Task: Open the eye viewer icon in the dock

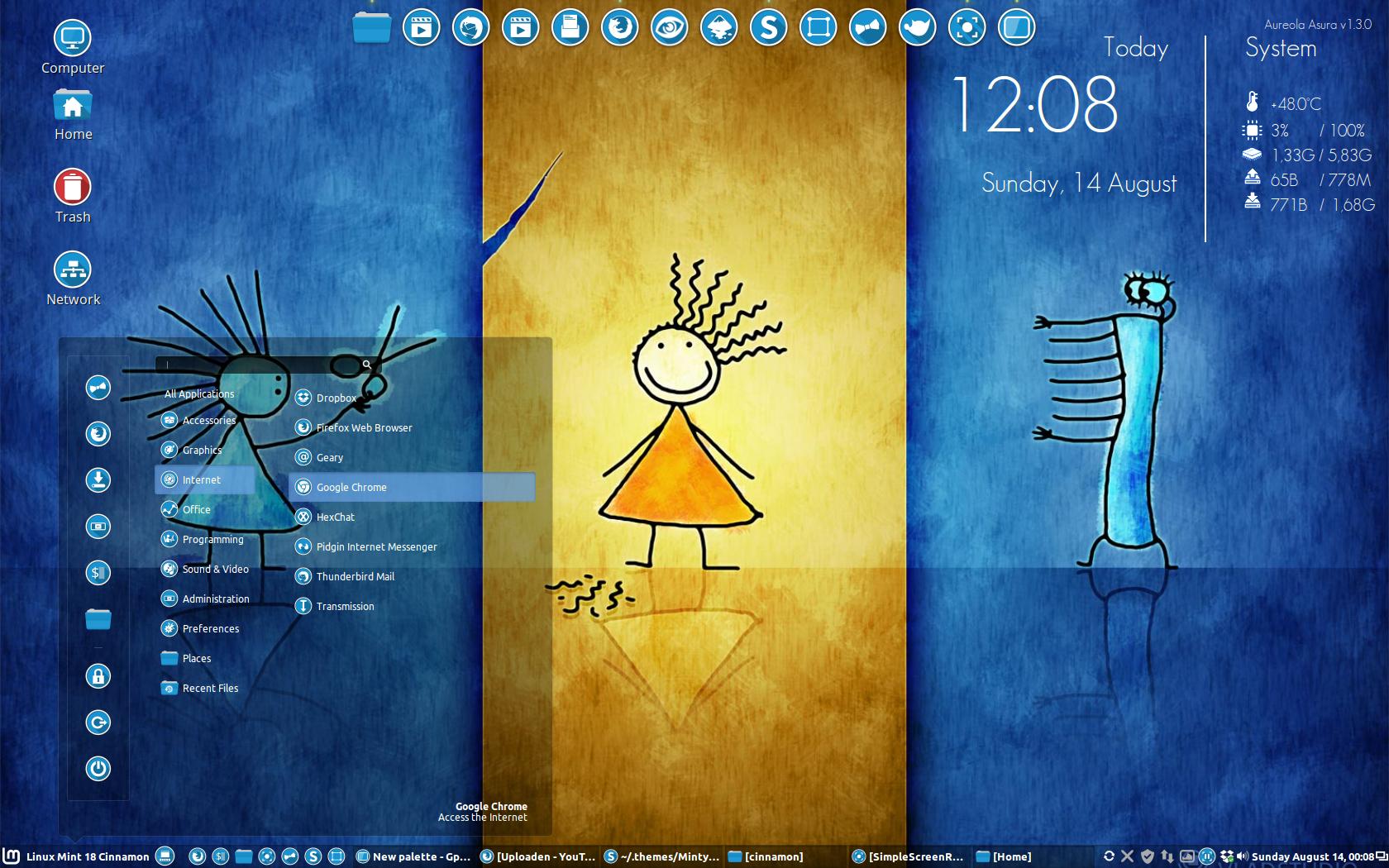Action: coord(670,28)
